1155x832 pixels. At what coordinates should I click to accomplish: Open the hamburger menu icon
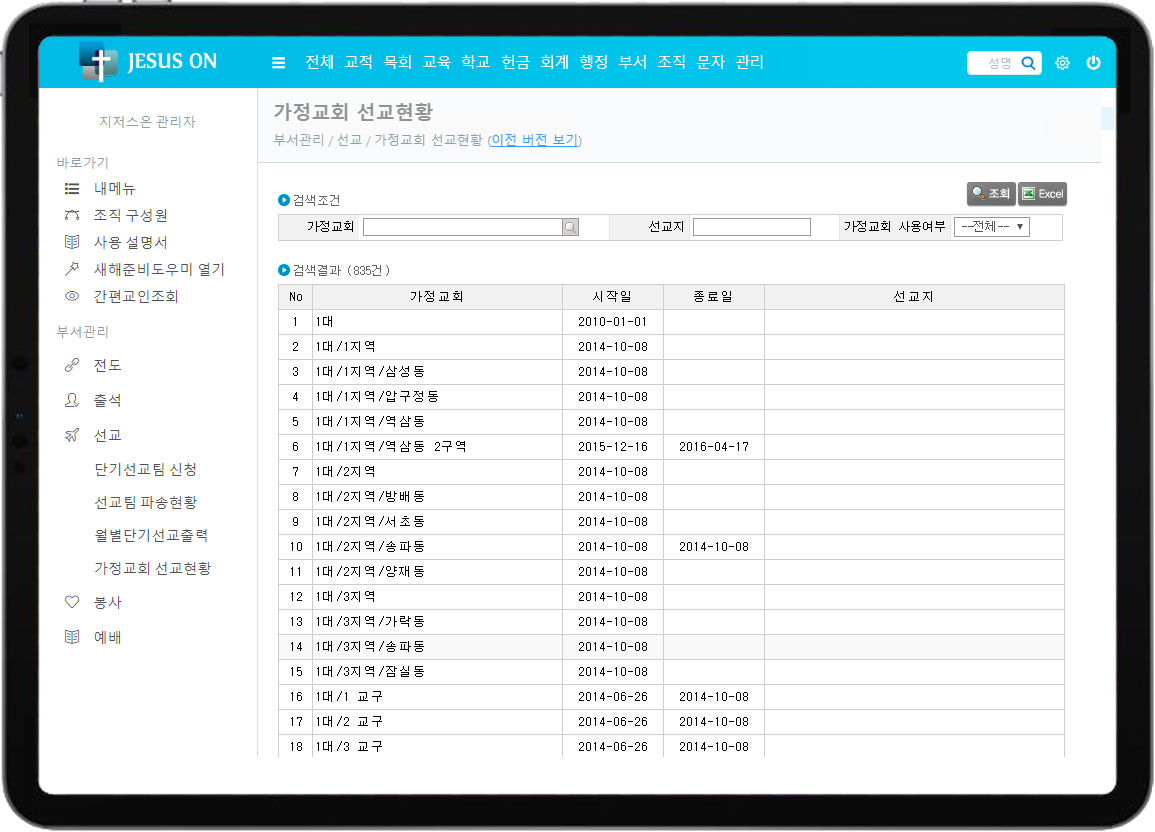click(279, 63)
